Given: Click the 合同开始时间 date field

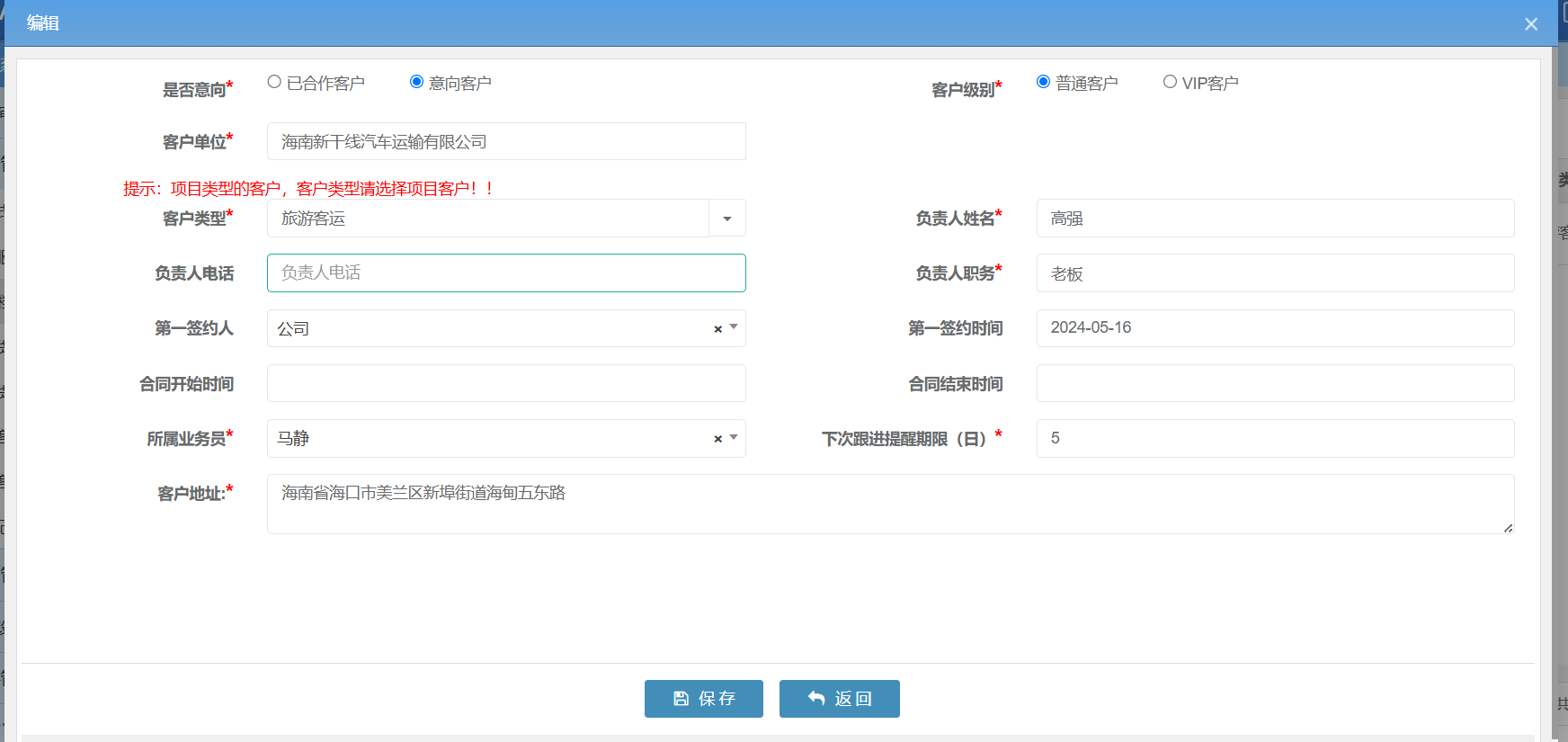Looking at the screenshot, I should (506, 383).
